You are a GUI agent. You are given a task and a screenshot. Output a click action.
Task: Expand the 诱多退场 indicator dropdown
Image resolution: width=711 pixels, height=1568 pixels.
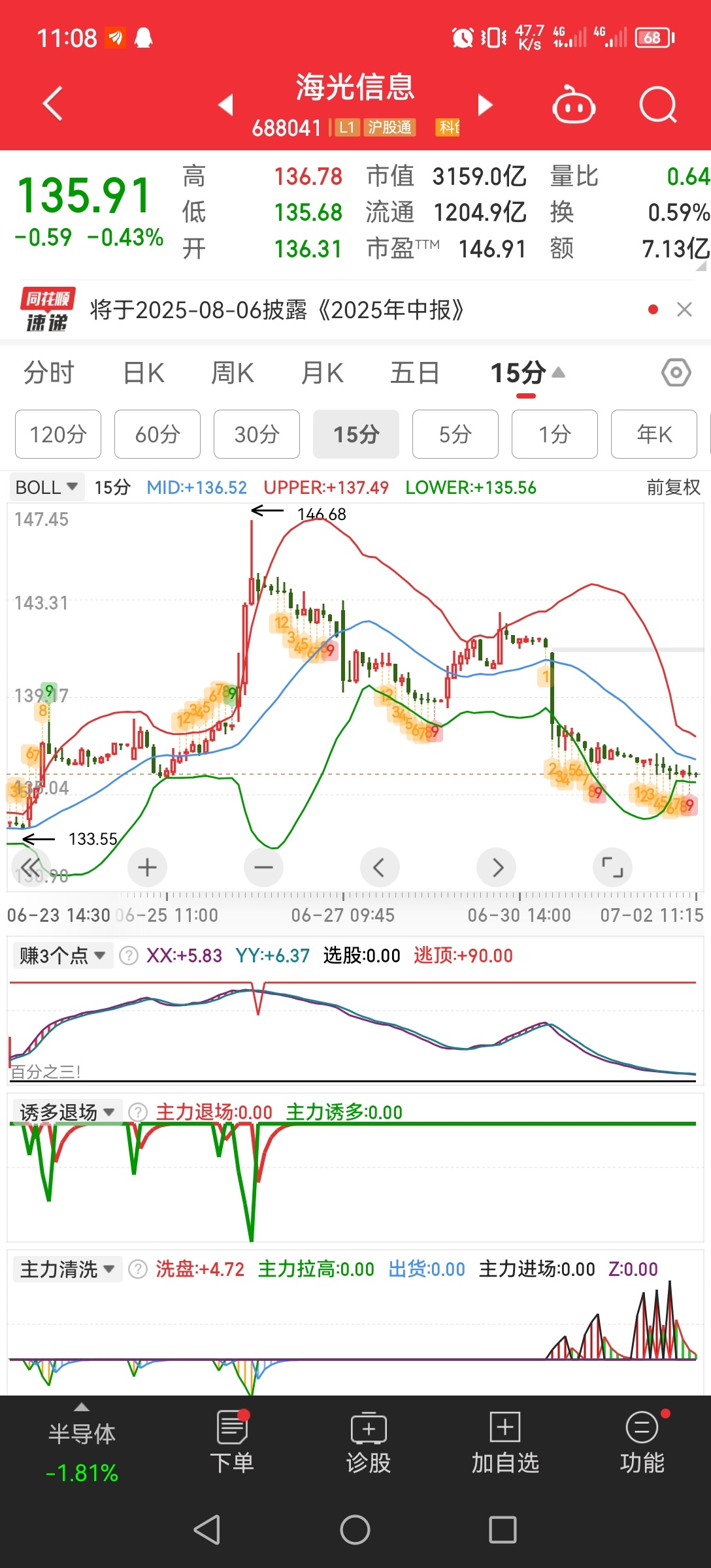point(67,1112)
